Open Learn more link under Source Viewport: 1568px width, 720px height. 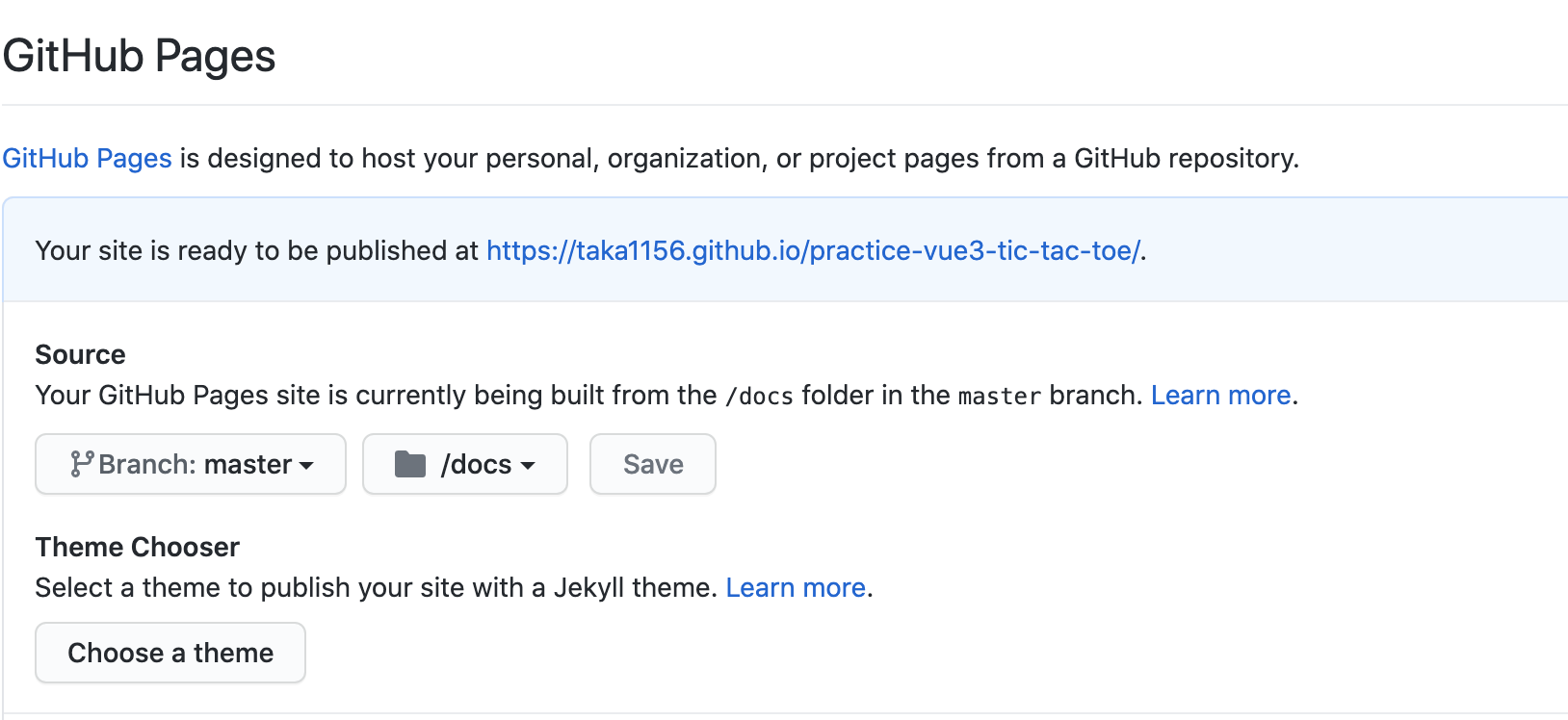coord(1221,395)
